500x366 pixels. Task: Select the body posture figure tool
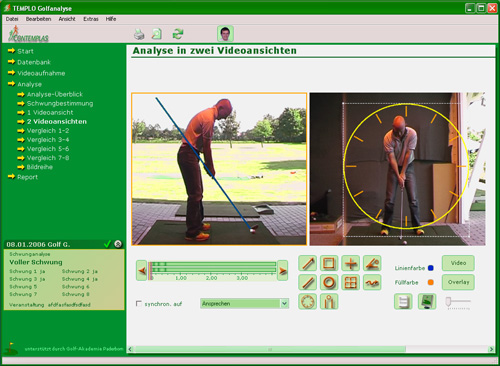pos(329,302)
